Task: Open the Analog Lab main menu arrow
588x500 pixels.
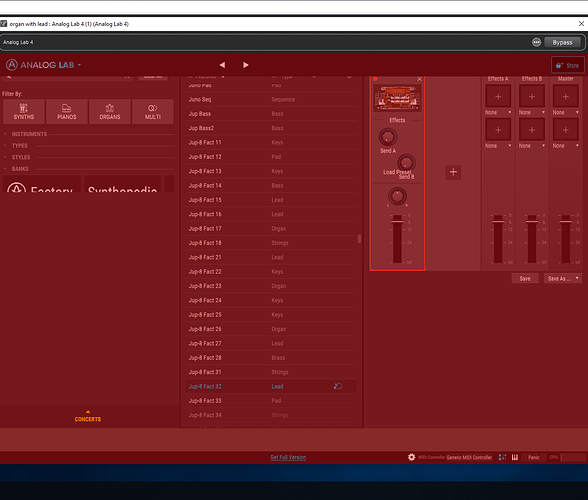Action: (80, 65)
